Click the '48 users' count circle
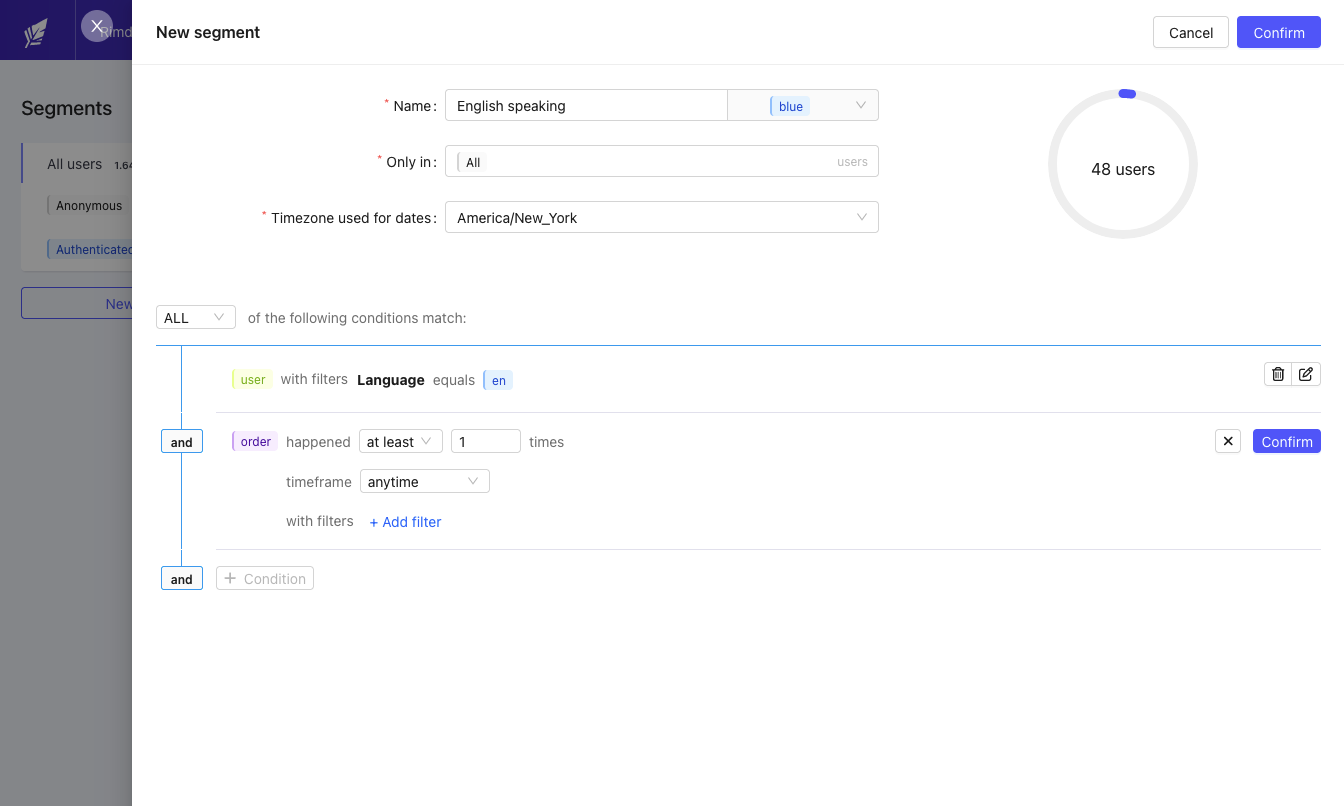Viewport: 1344px width, 806px height. coord(1123,164)
